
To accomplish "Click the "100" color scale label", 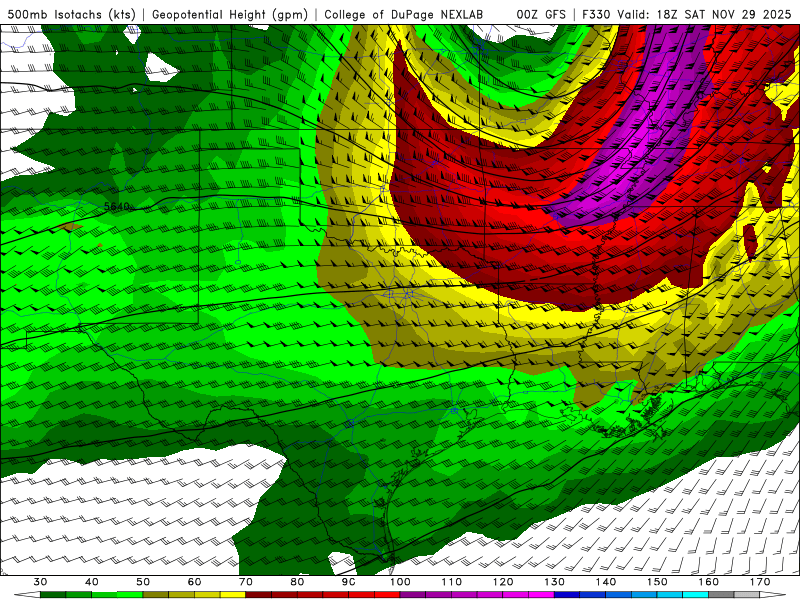I will [400, 582].
